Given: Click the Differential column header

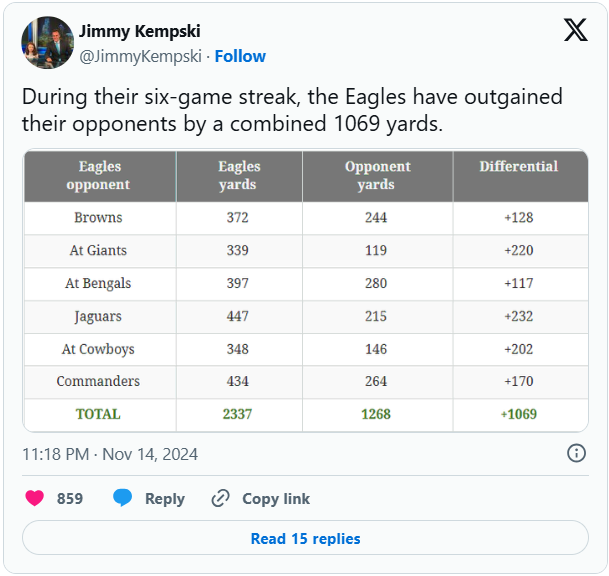Looking at the screenshot, I should 518,166.
